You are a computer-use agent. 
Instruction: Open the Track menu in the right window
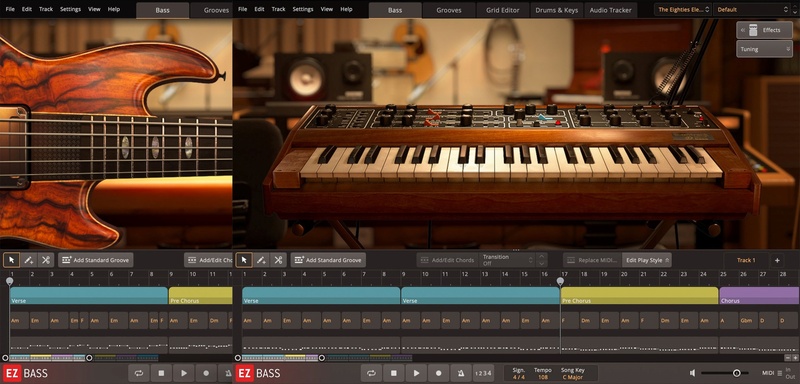(279, 9)
